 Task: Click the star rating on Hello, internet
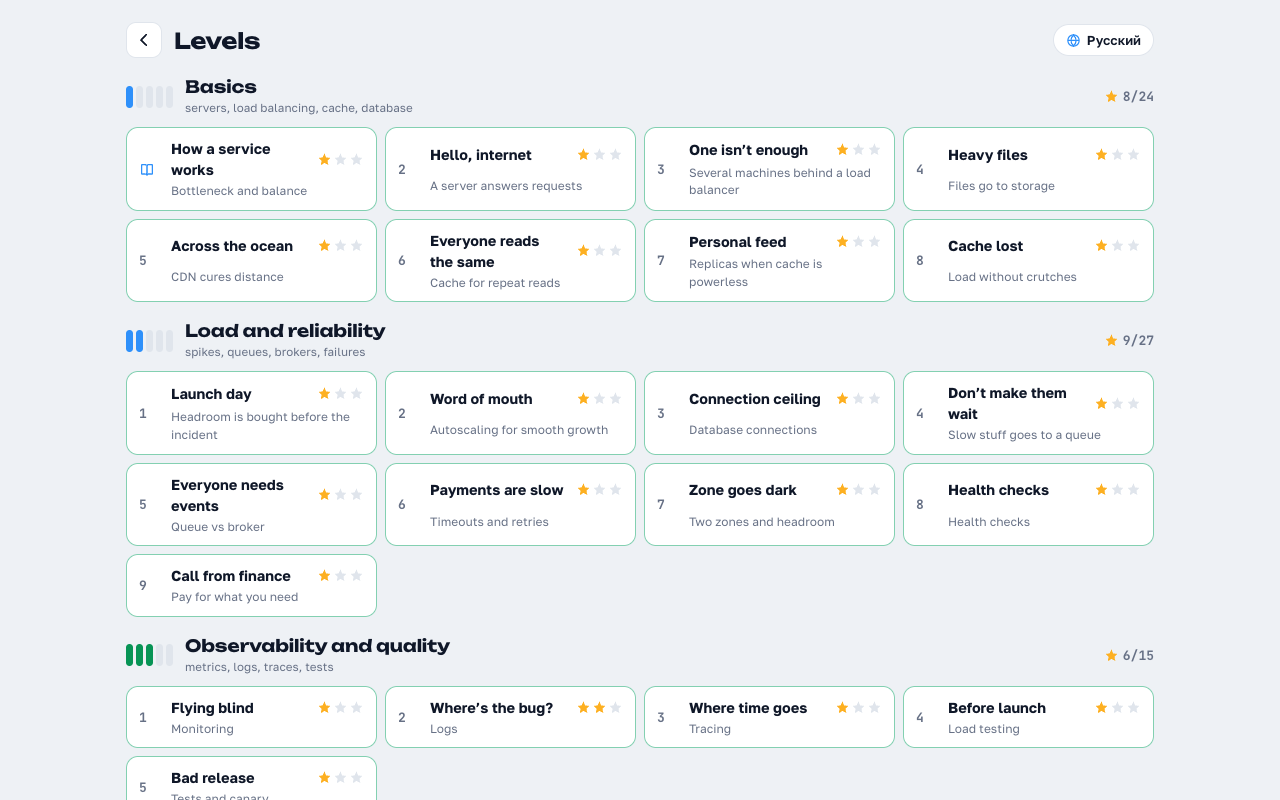click(x=599, y=155)
